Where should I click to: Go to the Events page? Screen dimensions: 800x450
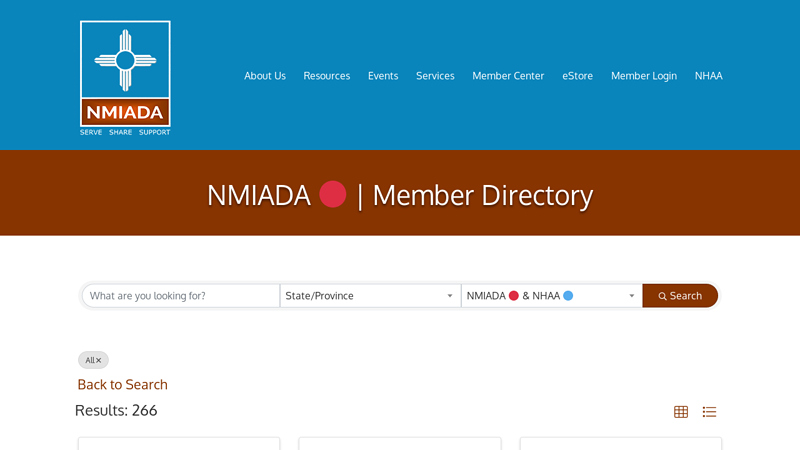[x=383, y=76]
